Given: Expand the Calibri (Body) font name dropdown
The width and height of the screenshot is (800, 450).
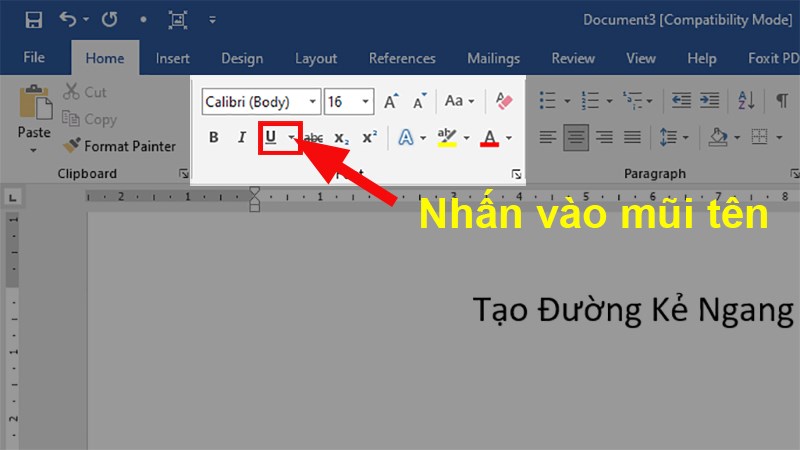Looking at the screenshot, I should tap(313, 102).
